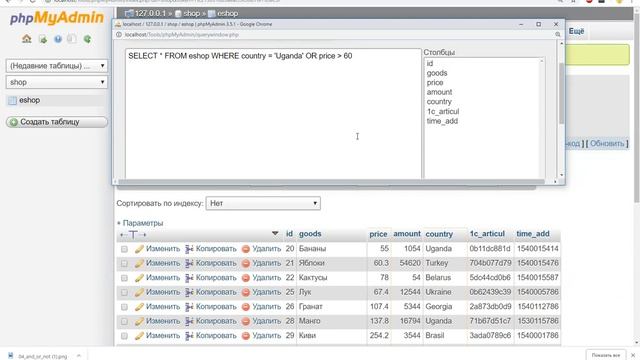
Task: Click the copy icon for Лук row
Action: click(189, 293)
